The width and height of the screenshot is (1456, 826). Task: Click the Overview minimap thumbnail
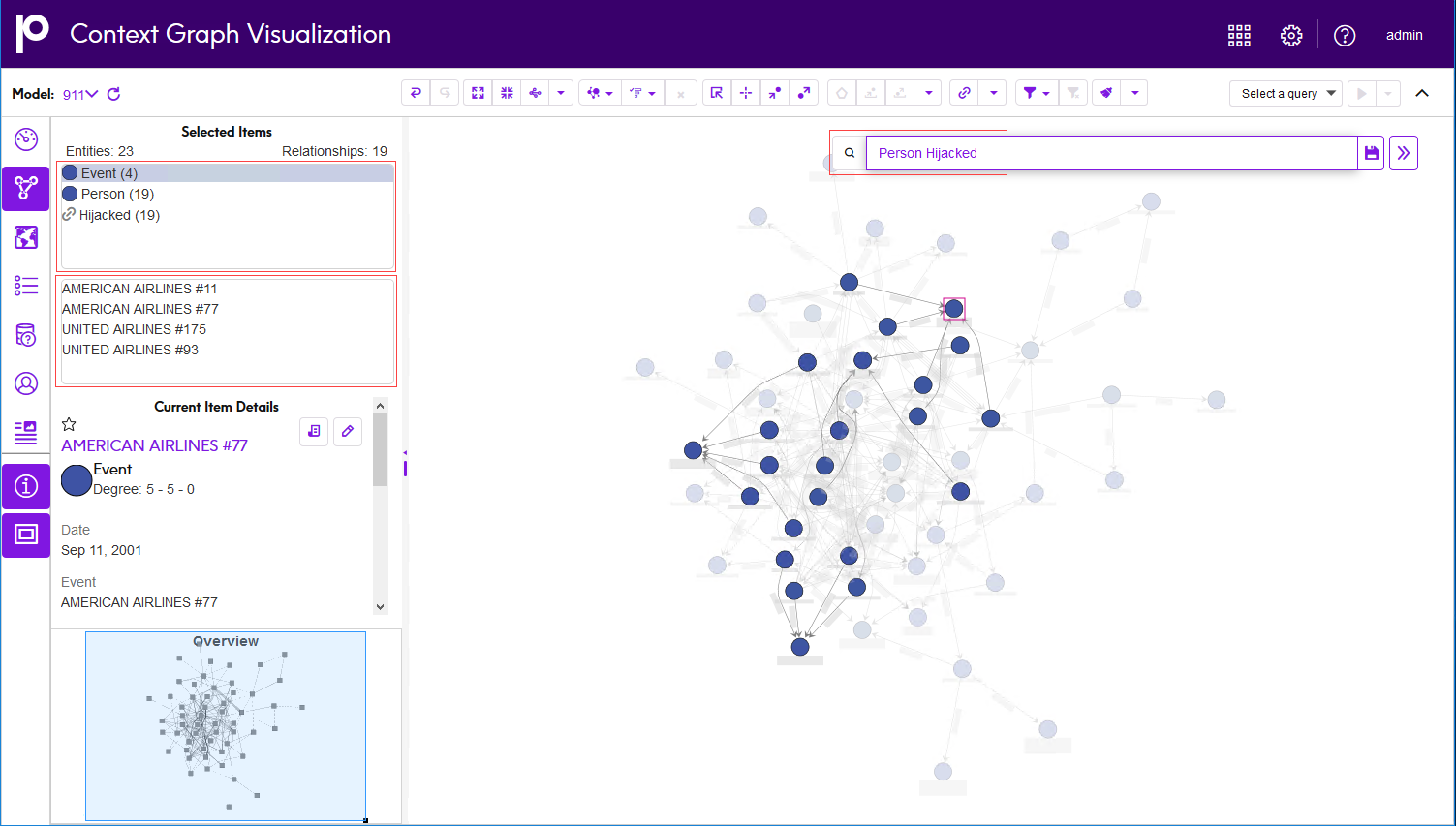point(226,726)
